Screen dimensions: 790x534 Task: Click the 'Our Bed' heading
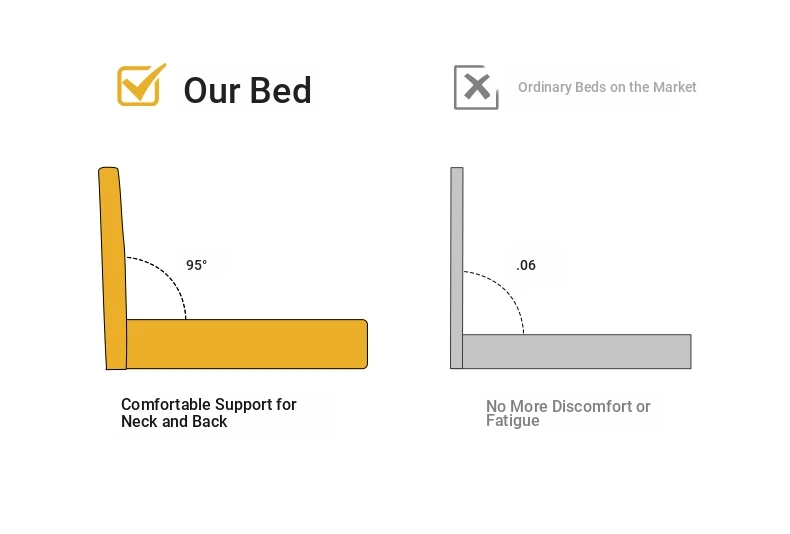pyautogui.click(x=247, y=91)
